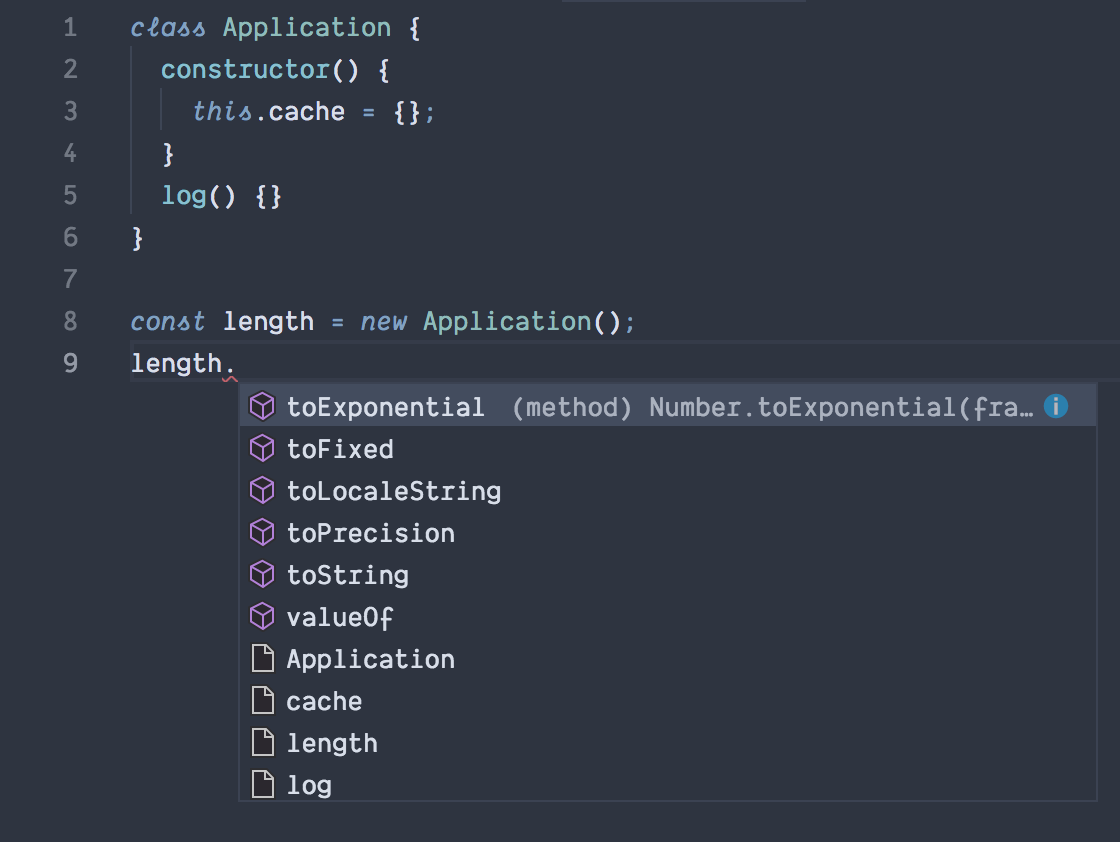Select the log completion entry
This screenshot has width=1120, height=842.
310,785
